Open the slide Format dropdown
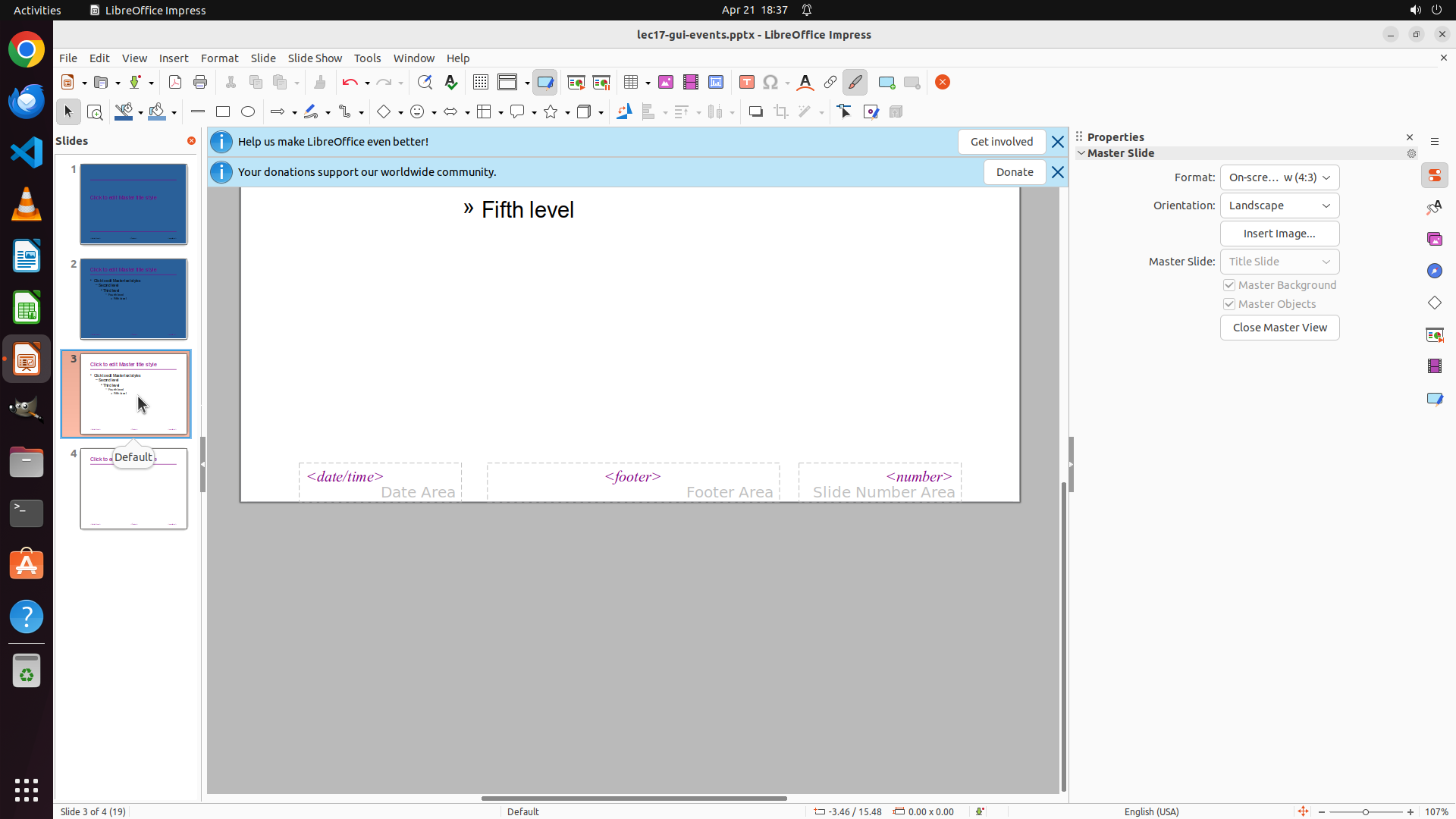 pyautogui.click(x=1279, y=177)
